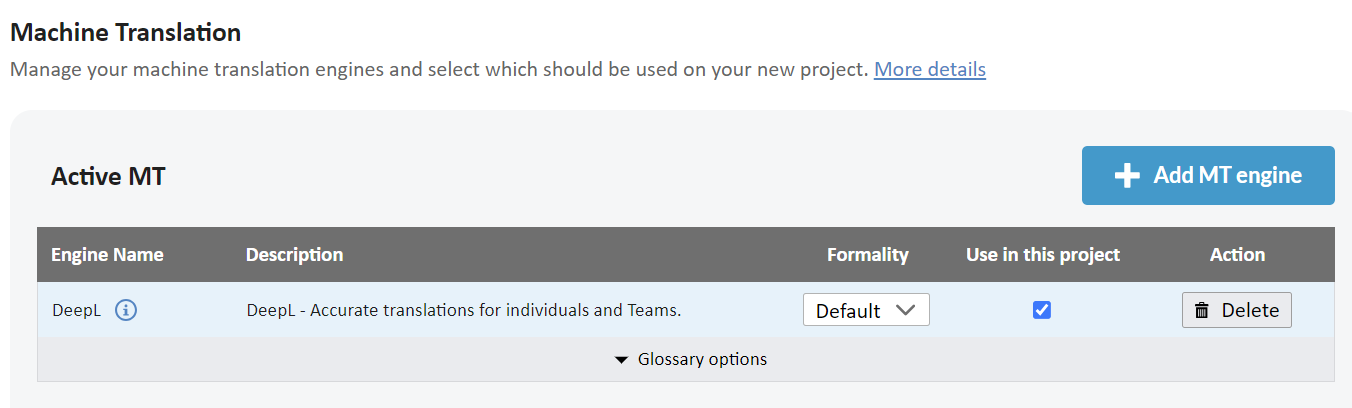1352x408 pixels.
Task: Open the Formality Default dropdown
Action: 866,310
